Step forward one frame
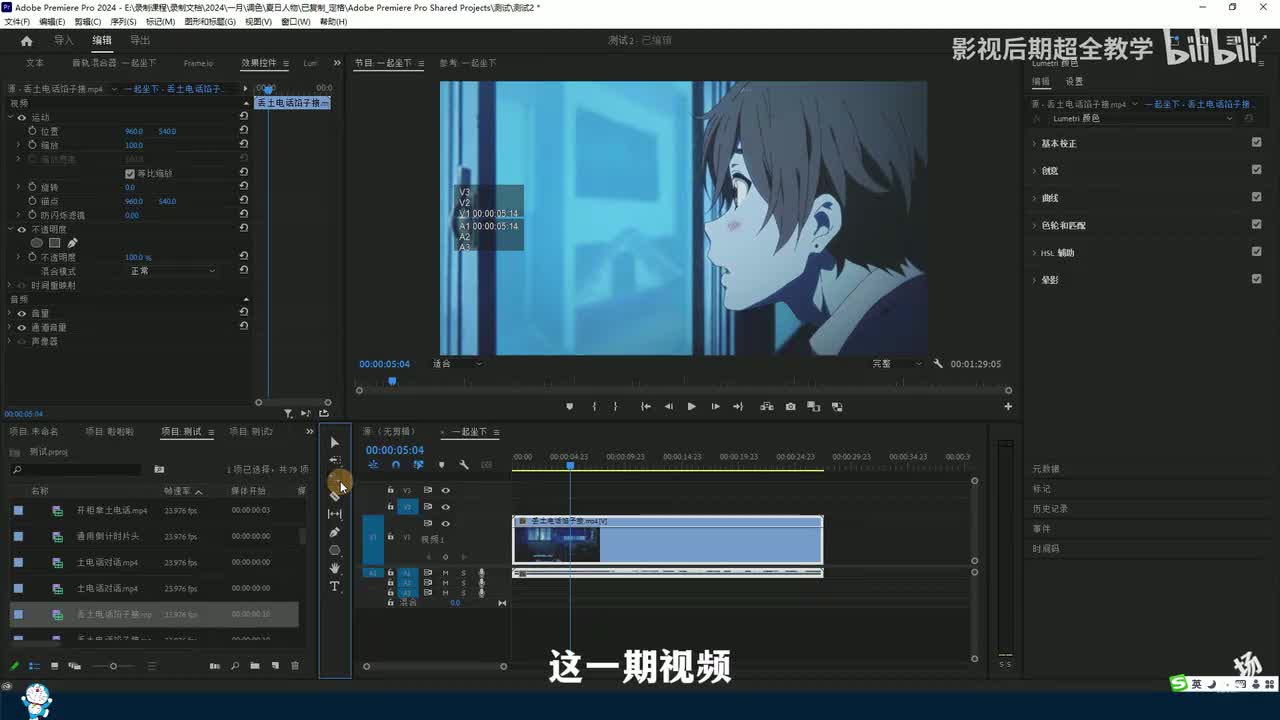1280x720 pixels. click(x=715, y=407)
